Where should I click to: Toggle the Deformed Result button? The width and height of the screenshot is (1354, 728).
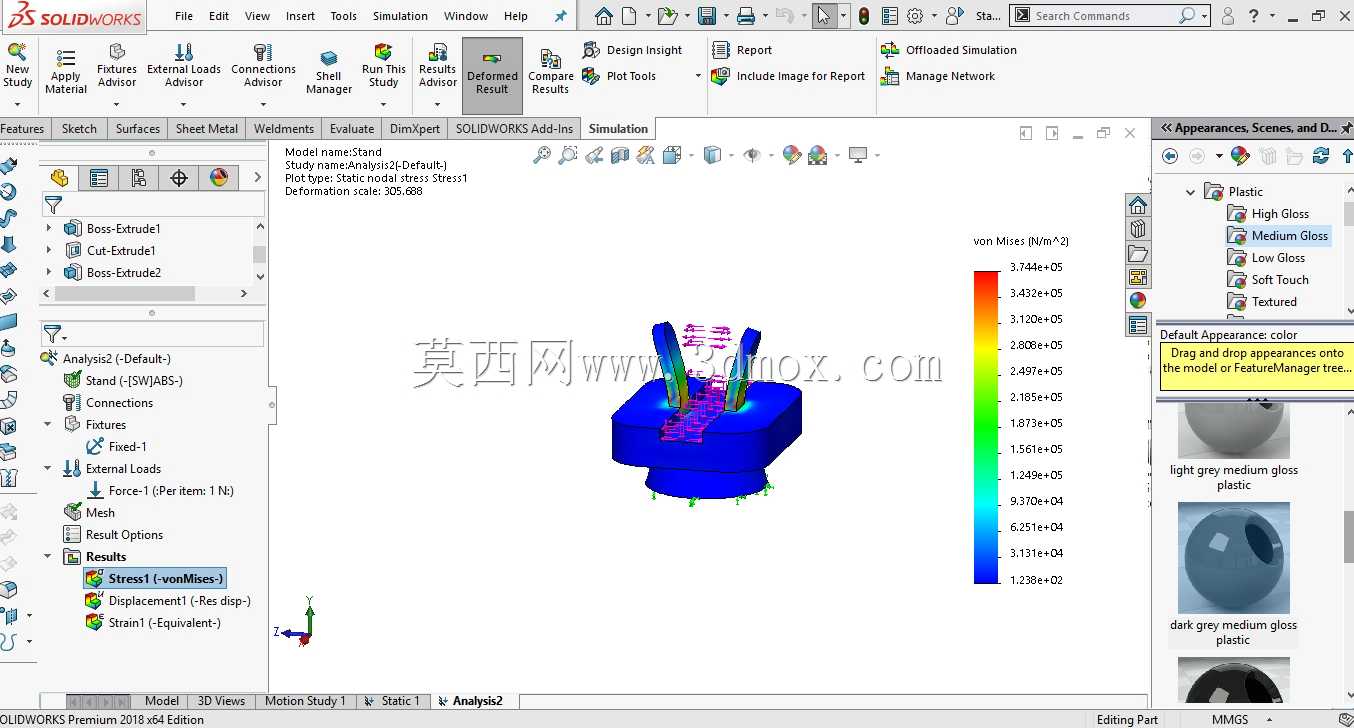pos(492,74)
